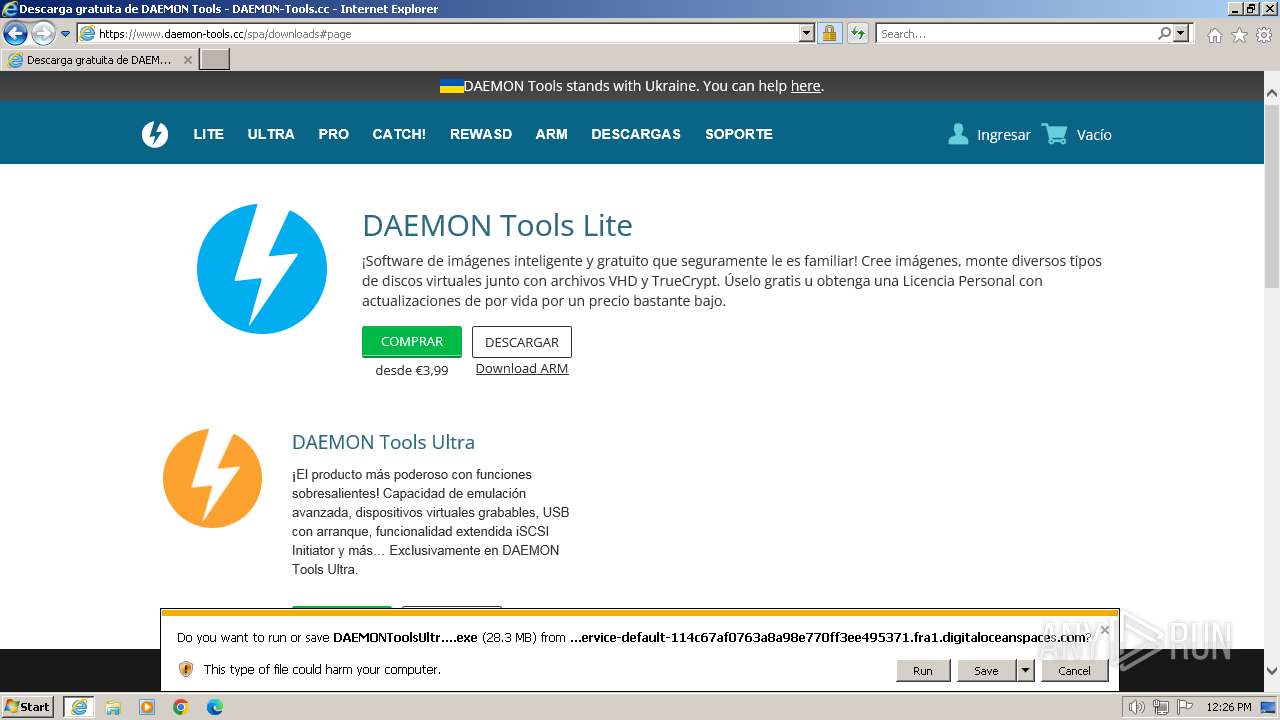Open Favorites star icon
The height and width of the screenshot is (720, 1280).
point(1239,35)
